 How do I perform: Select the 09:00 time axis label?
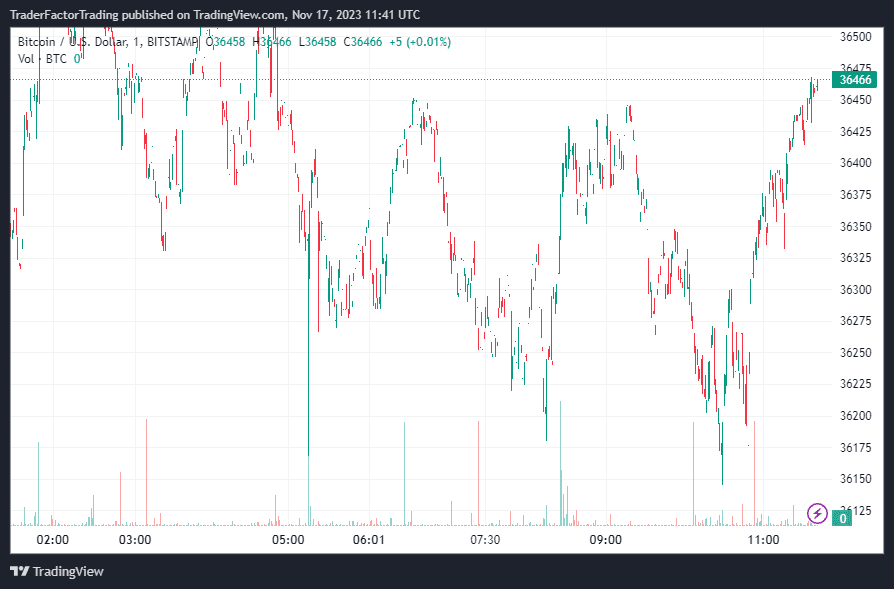606,540
